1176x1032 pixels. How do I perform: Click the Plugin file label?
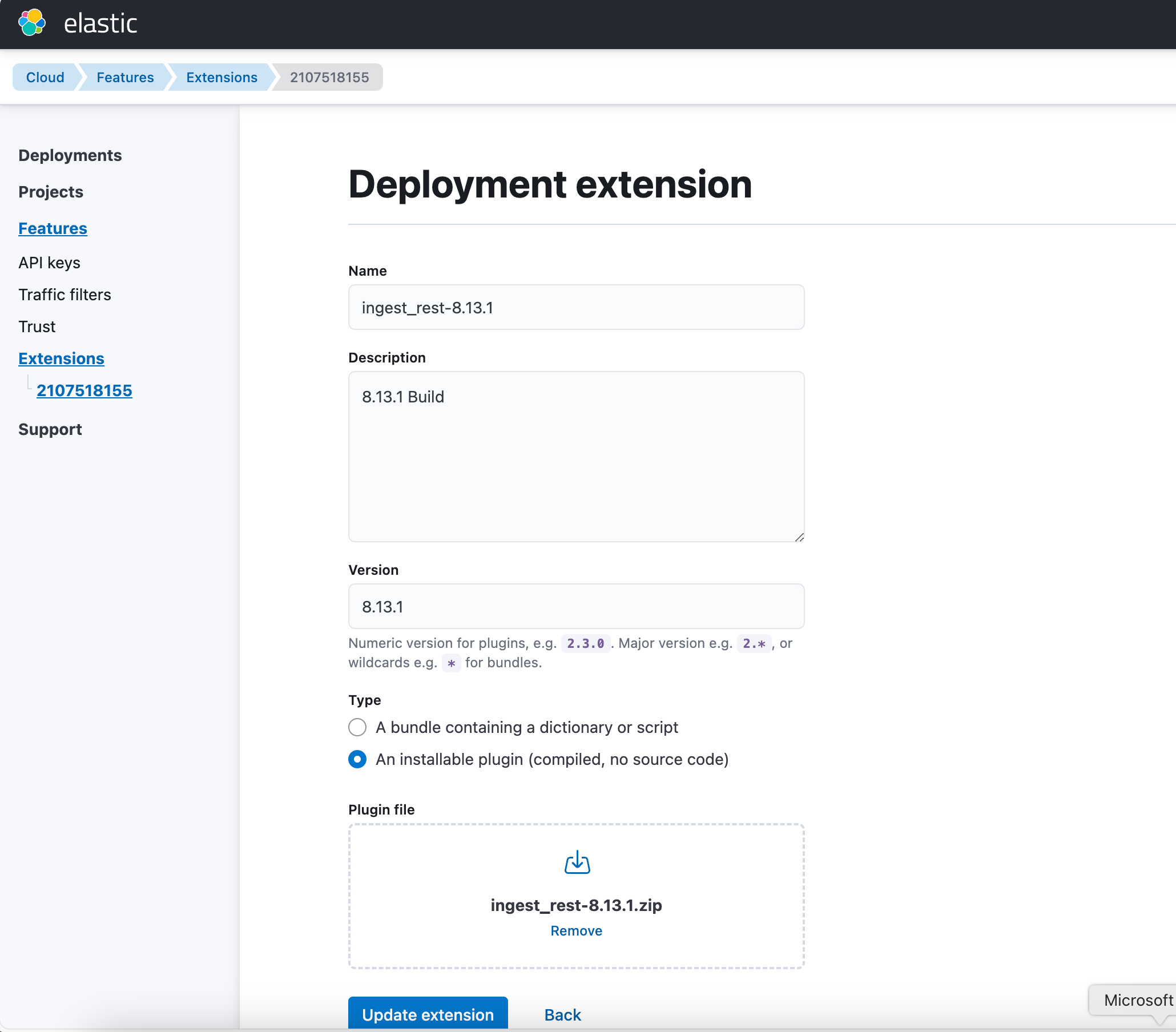pyautogui.click(x=381, y=809)
